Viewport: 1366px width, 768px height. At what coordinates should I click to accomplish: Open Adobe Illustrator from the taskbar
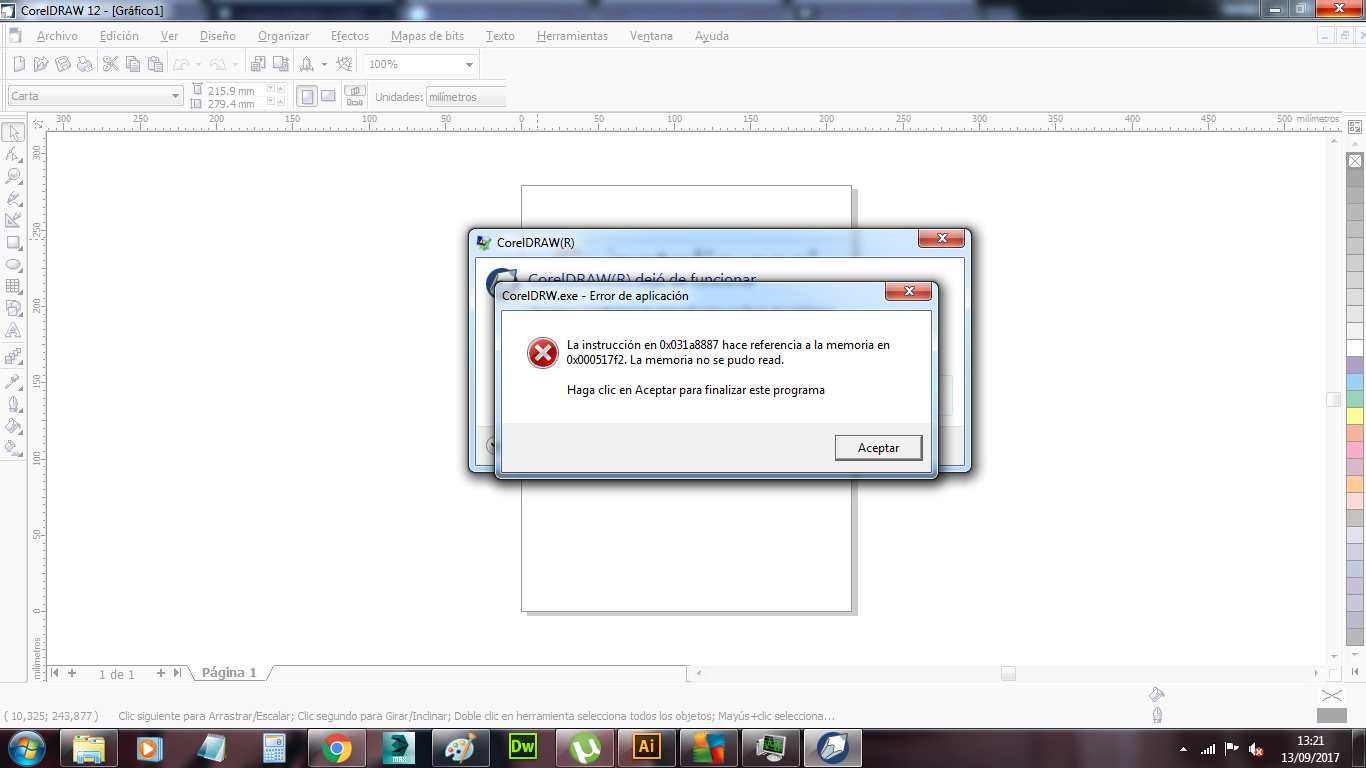click(x=646, y=748)
